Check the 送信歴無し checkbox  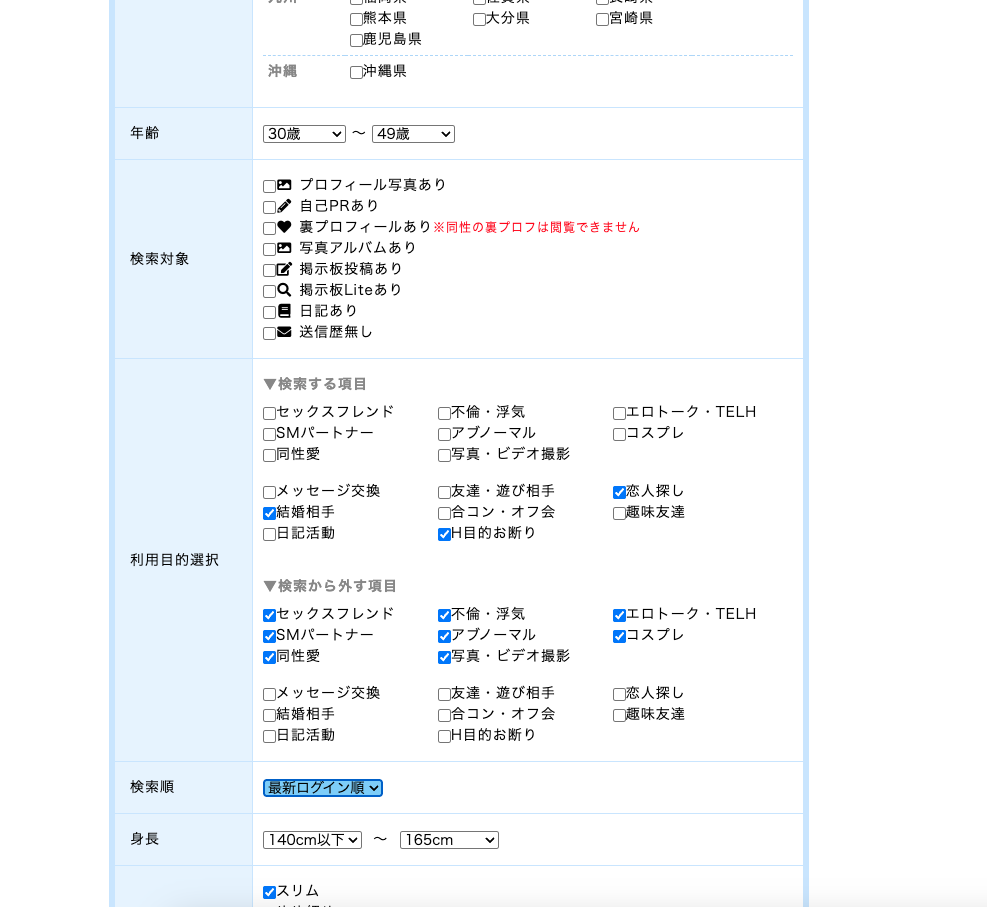pos(269,333)
